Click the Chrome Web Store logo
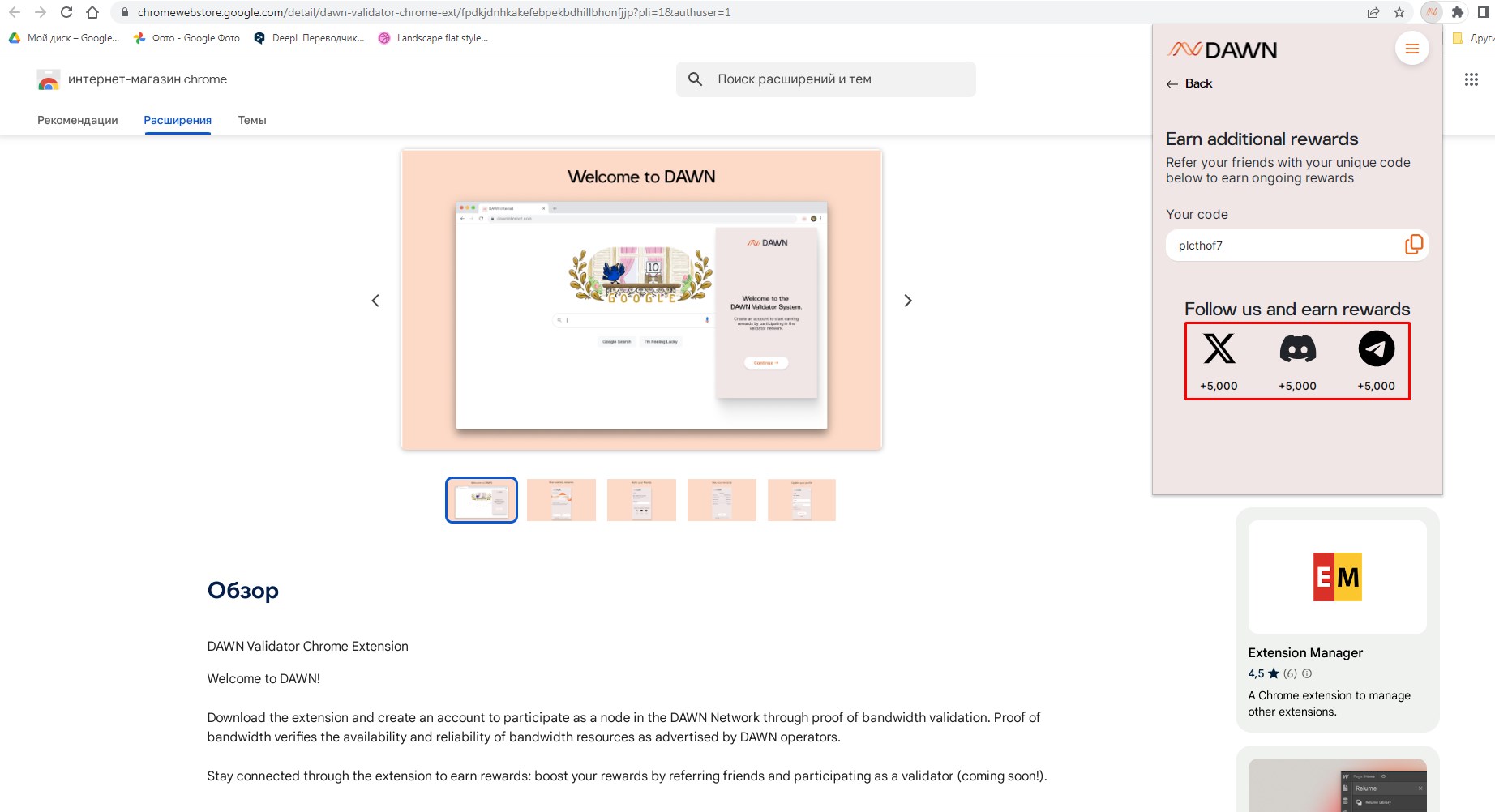The width and height of the screenshot is (1495, 812). point(49,79)
